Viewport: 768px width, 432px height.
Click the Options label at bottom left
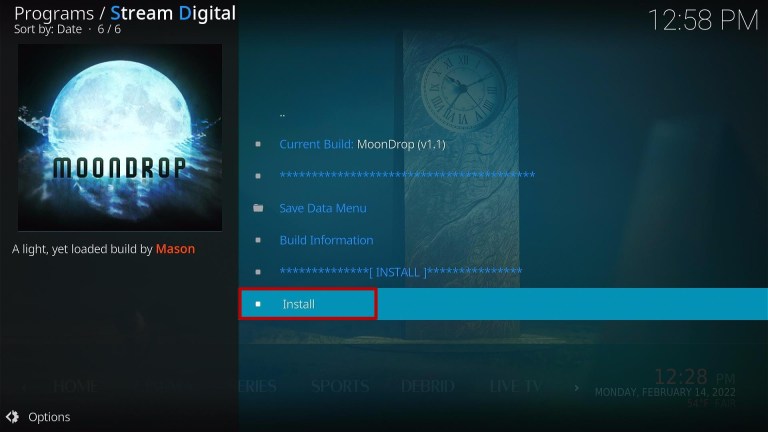[49, 417]
